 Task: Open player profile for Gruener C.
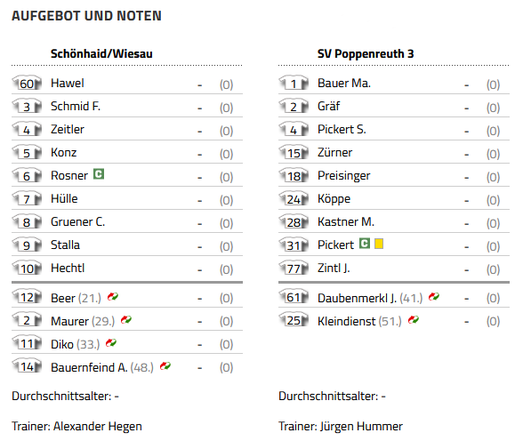click(x=78, y=222)
